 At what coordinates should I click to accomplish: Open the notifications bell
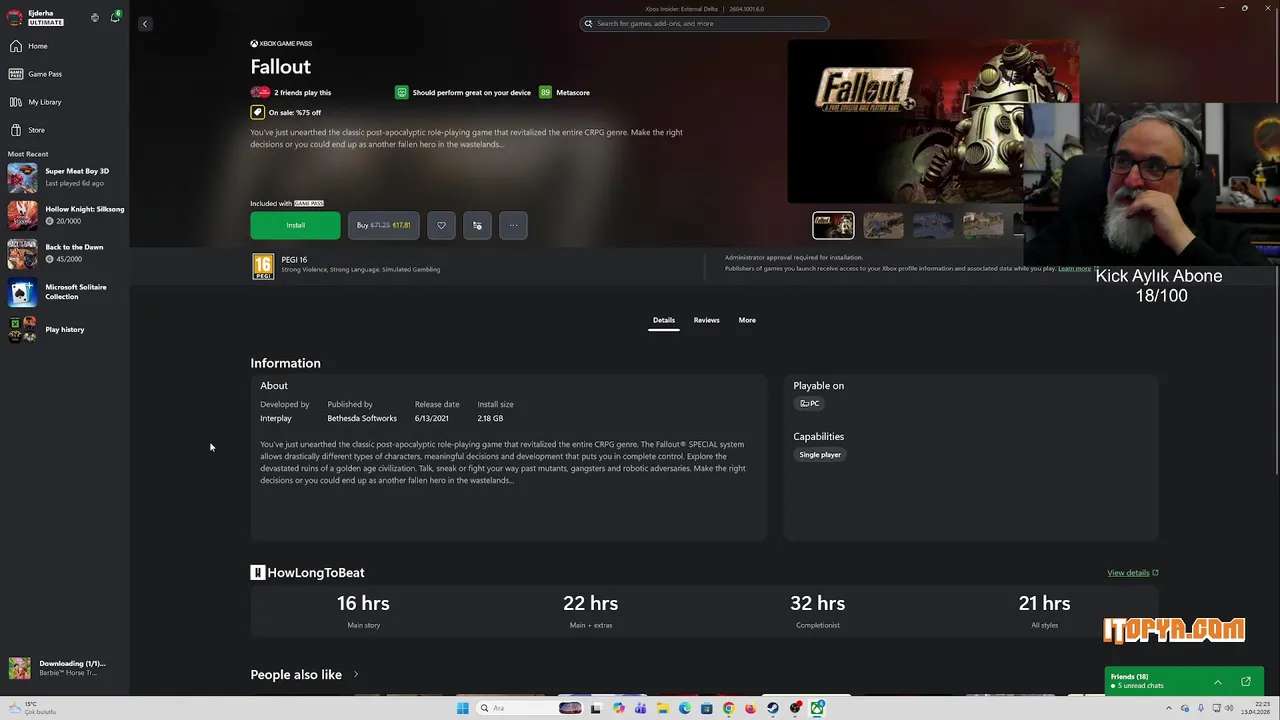(115, 17)
